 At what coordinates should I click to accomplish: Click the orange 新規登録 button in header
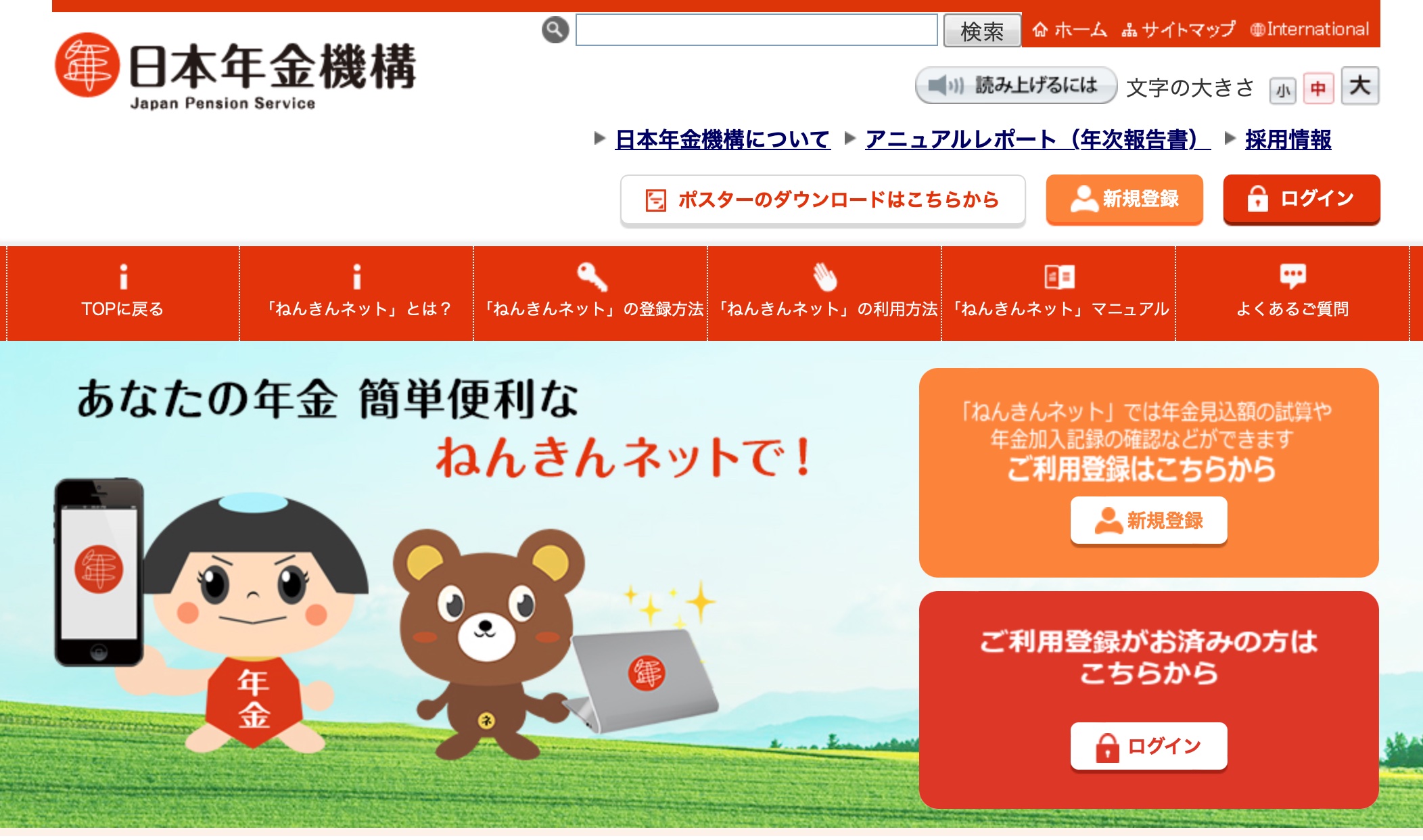(x=1124, y=199)
